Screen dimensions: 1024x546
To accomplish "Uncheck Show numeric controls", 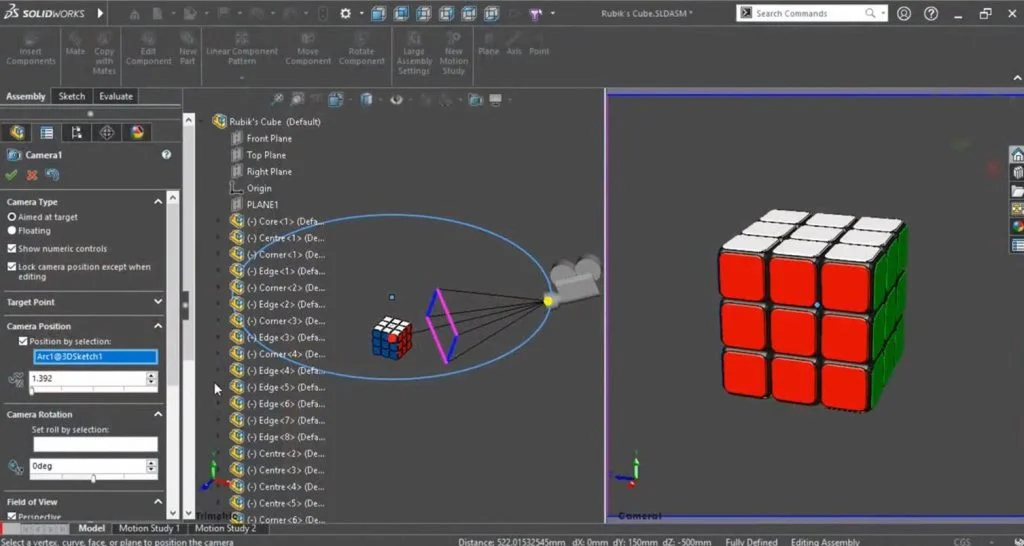I will tap(12, 248).
